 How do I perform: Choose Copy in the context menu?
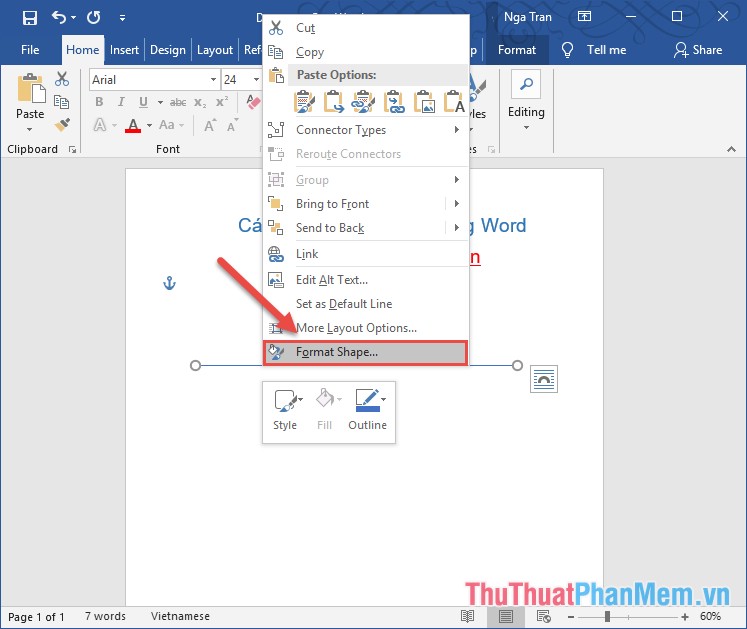[365, 52]
